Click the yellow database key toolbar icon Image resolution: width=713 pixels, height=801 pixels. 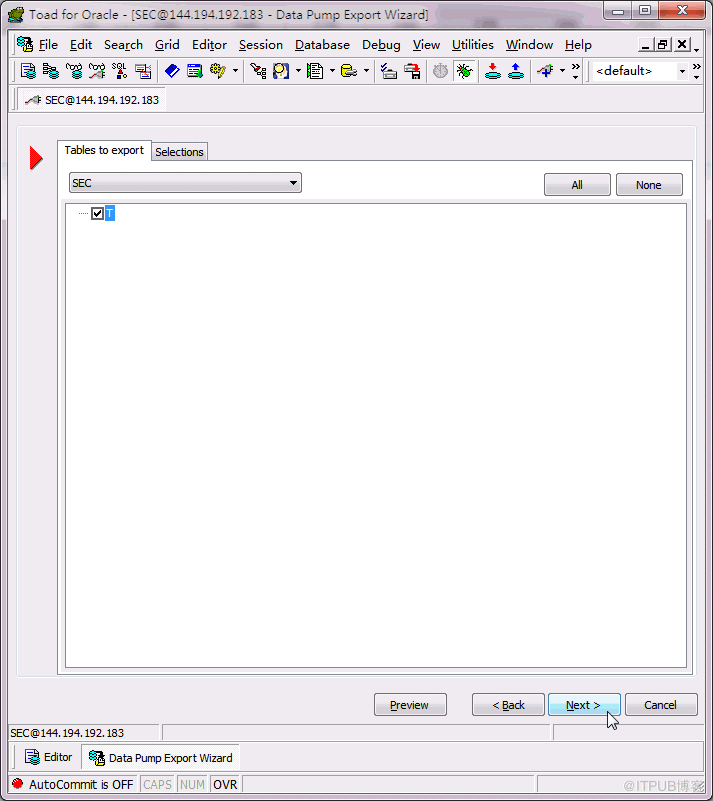click(x=349, y=71)
